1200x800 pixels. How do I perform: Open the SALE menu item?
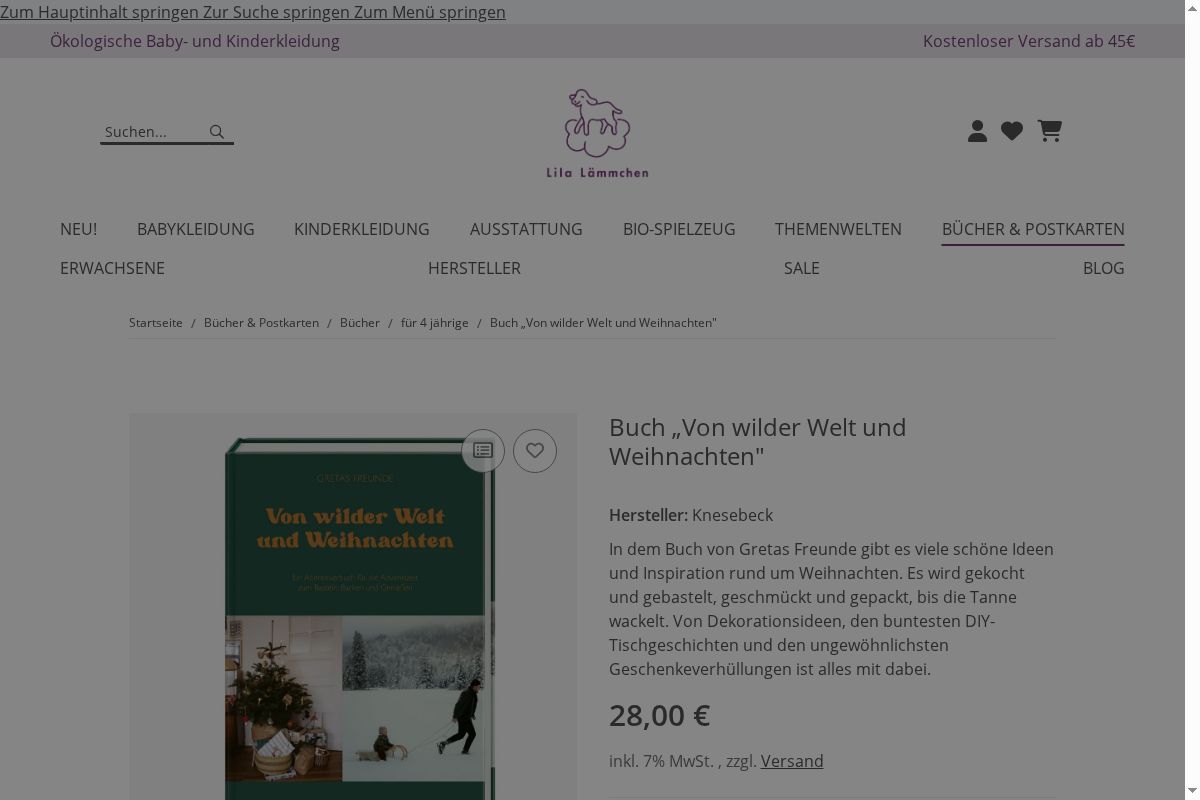[x=802, y=268]
